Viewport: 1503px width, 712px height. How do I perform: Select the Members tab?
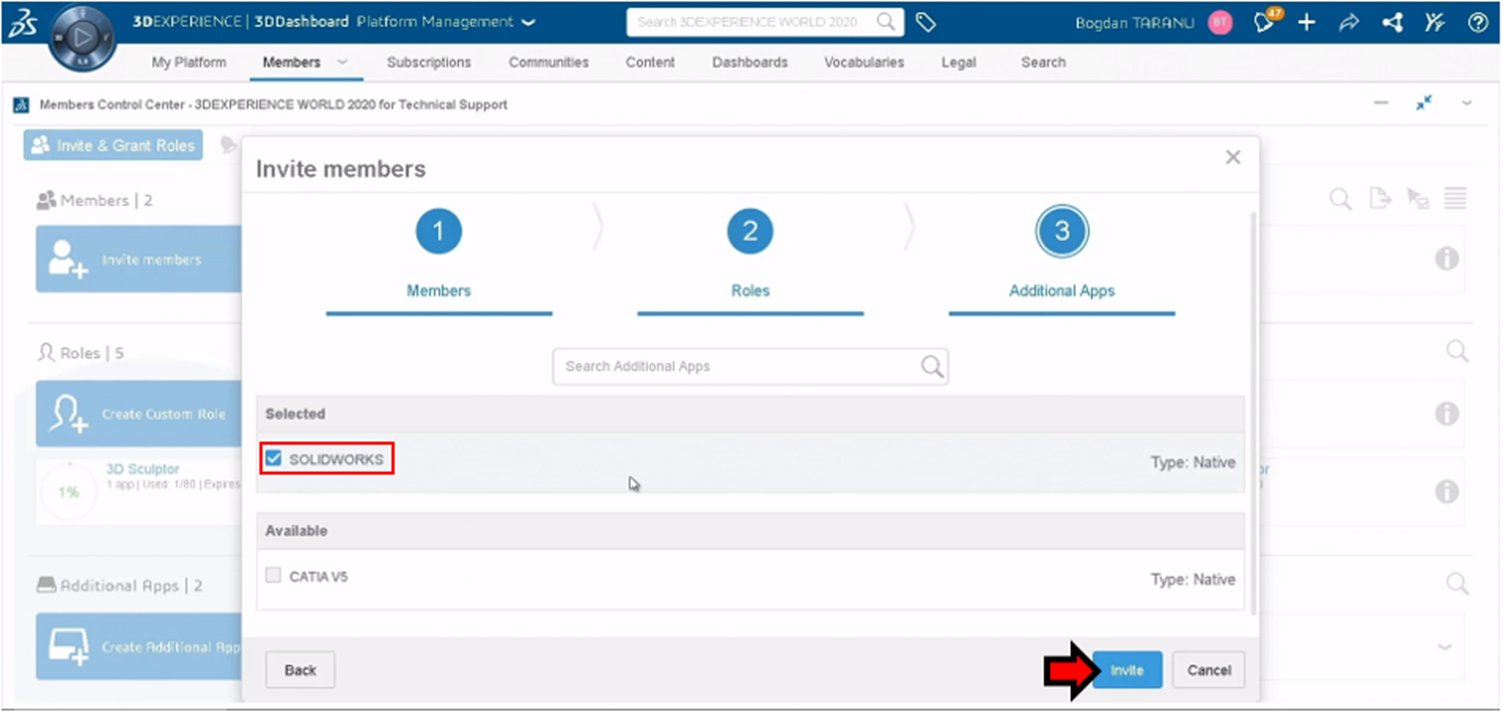(291, 62)
